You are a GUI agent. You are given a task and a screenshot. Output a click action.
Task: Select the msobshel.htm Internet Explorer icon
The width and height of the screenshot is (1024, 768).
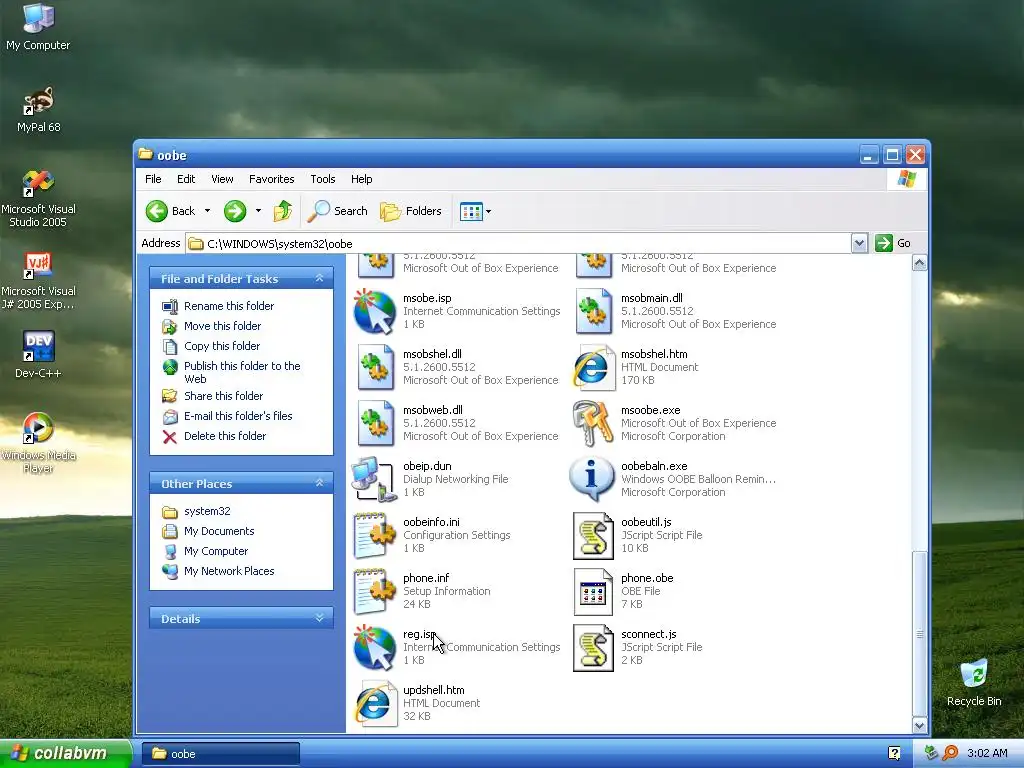coord(593,368)
